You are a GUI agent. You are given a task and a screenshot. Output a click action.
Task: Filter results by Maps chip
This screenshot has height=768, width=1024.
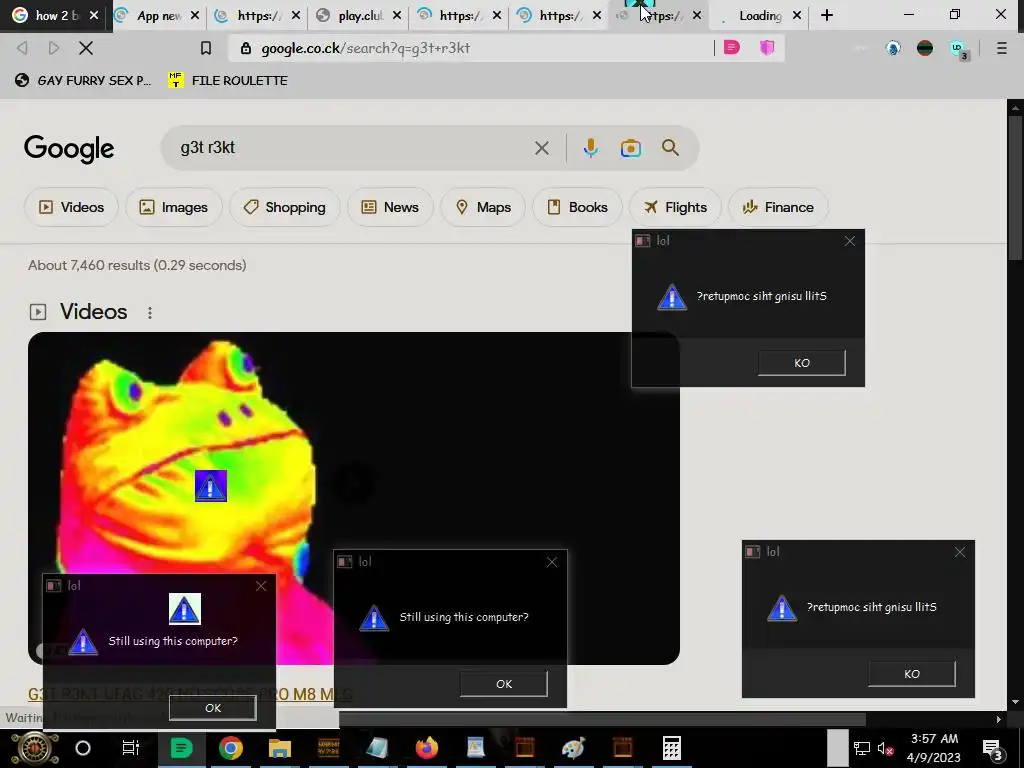483,208
